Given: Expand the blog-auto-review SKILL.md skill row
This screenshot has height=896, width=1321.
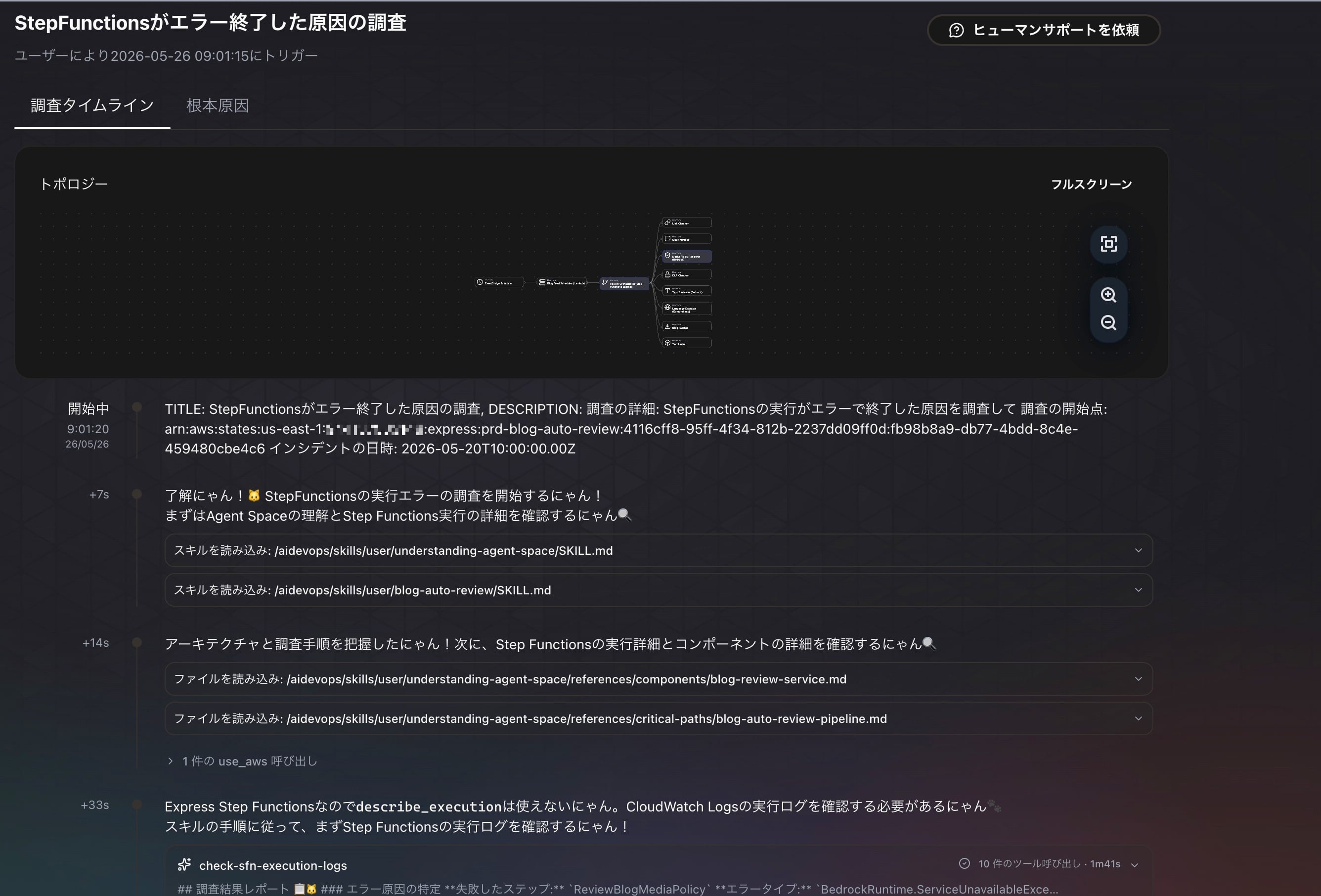Looking at the screenshot, I should click(658, 590).
